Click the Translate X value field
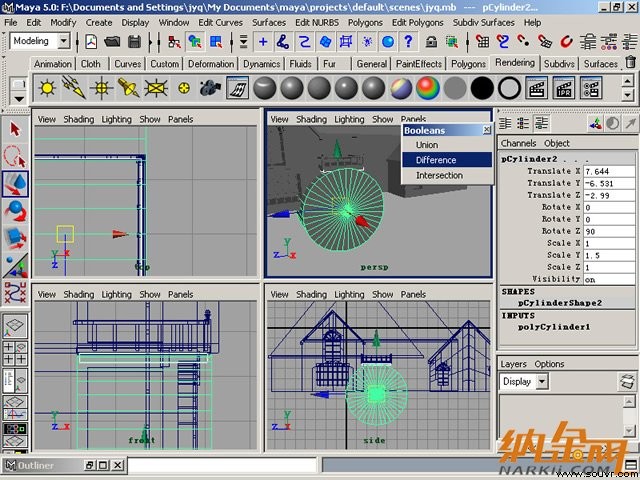This screenshot has width=640, height=480. click(x=609, y=171)
